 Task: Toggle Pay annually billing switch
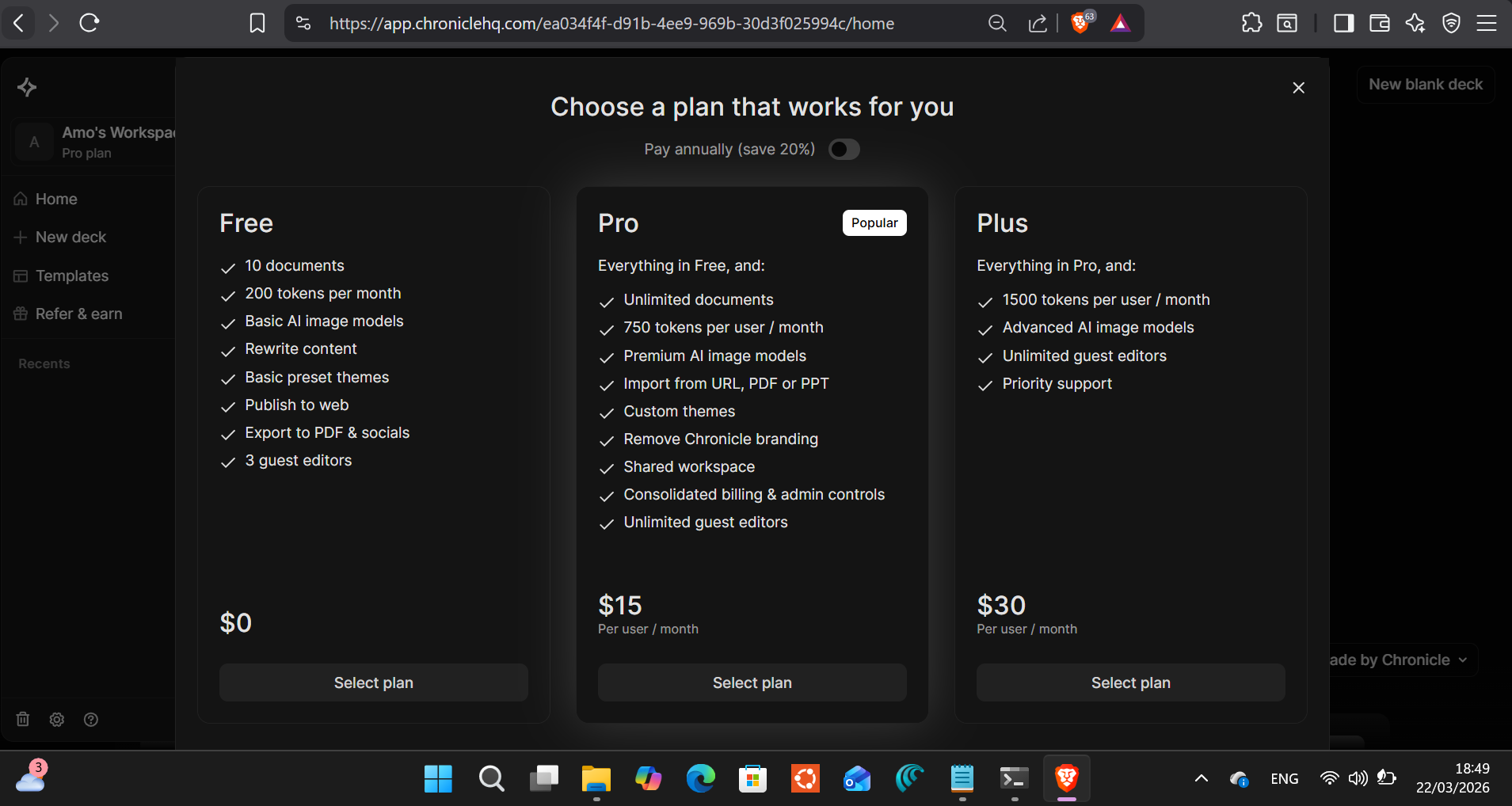click(844, 149)
